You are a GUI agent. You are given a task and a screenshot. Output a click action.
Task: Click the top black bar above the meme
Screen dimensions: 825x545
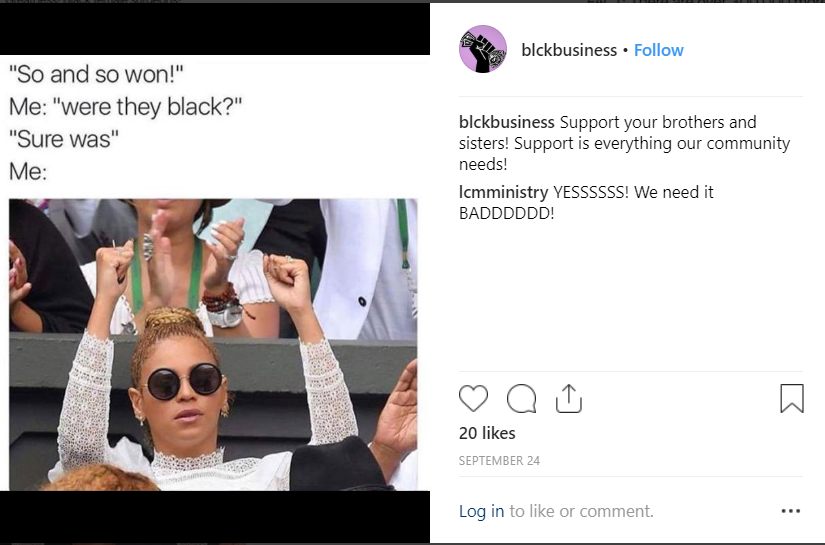(215, 29)
